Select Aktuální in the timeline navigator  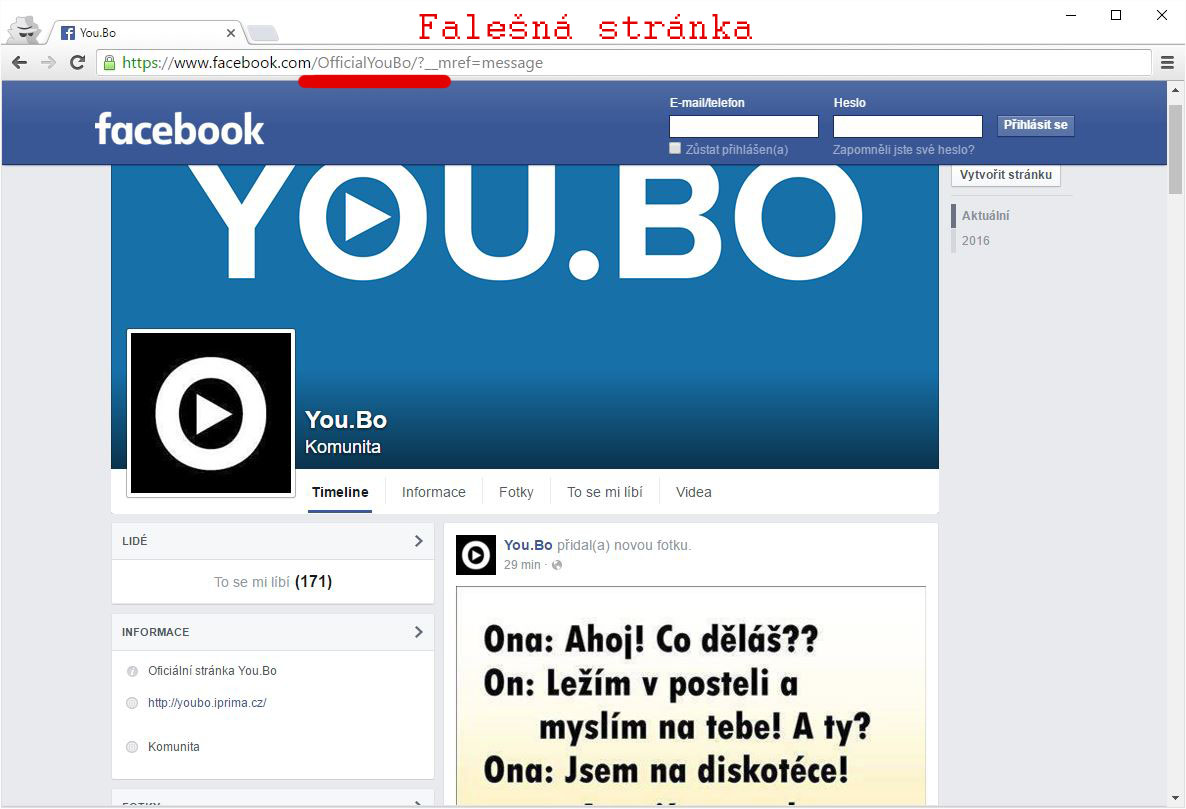point(985,215)
